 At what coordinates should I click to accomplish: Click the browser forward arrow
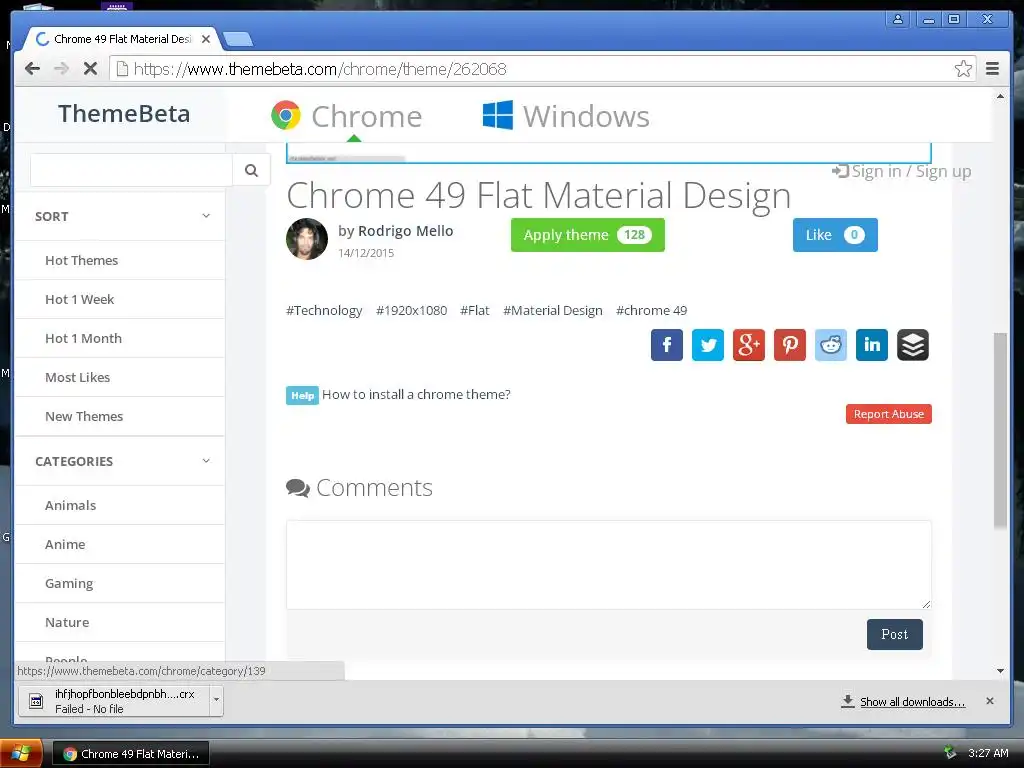(x=61, y=69)
